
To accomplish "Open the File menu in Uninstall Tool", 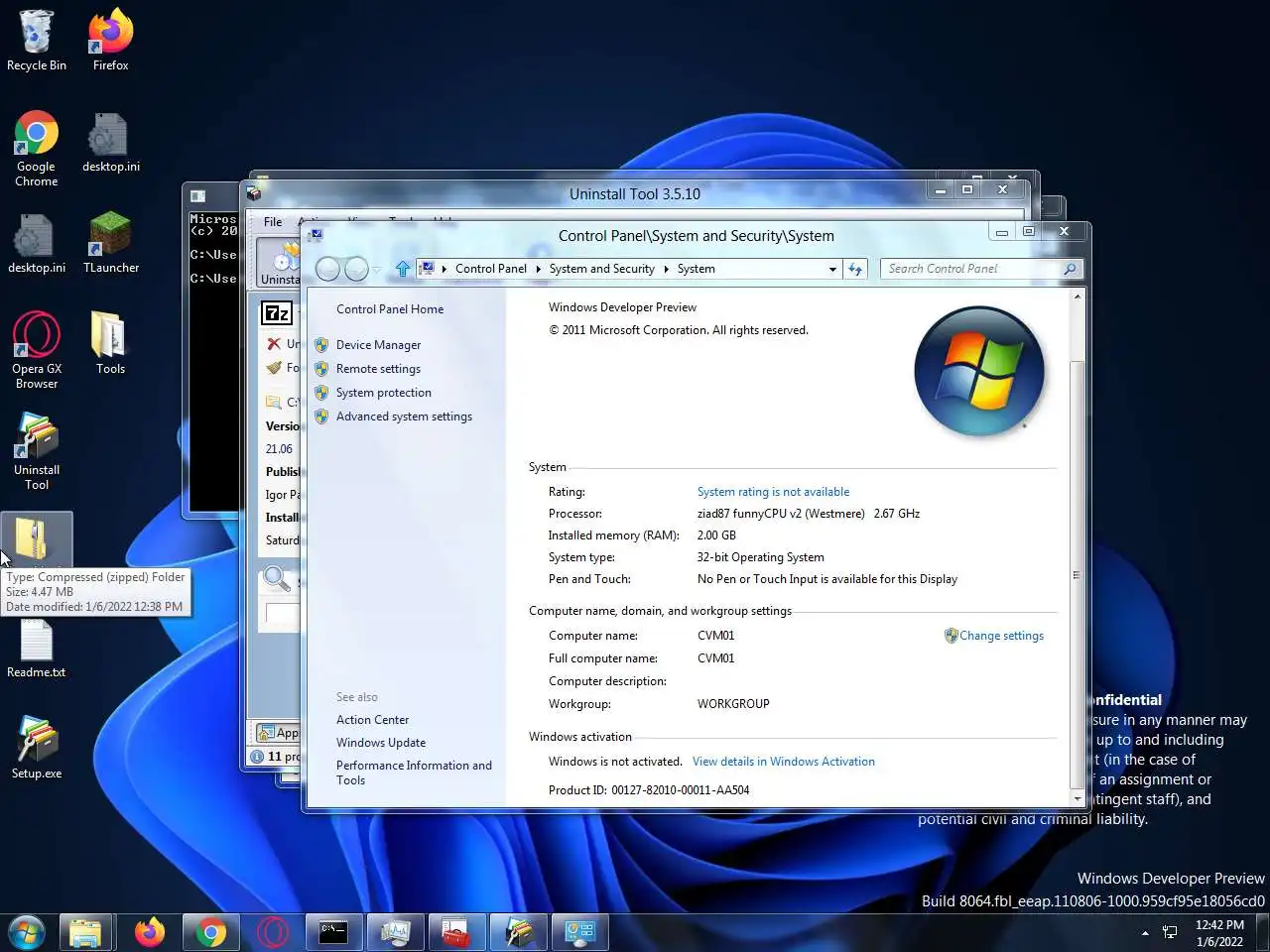I will (273, 222).
